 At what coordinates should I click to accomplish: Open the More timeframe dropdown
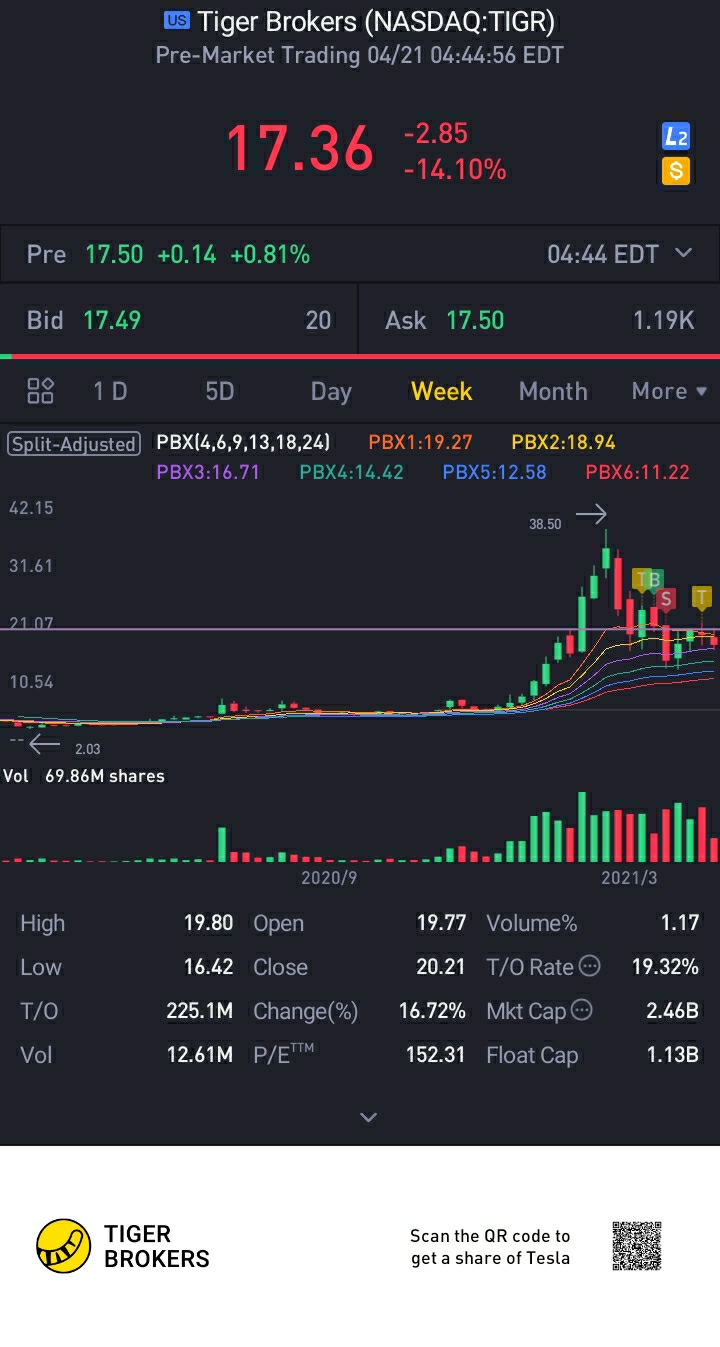[x=669, y=391]
